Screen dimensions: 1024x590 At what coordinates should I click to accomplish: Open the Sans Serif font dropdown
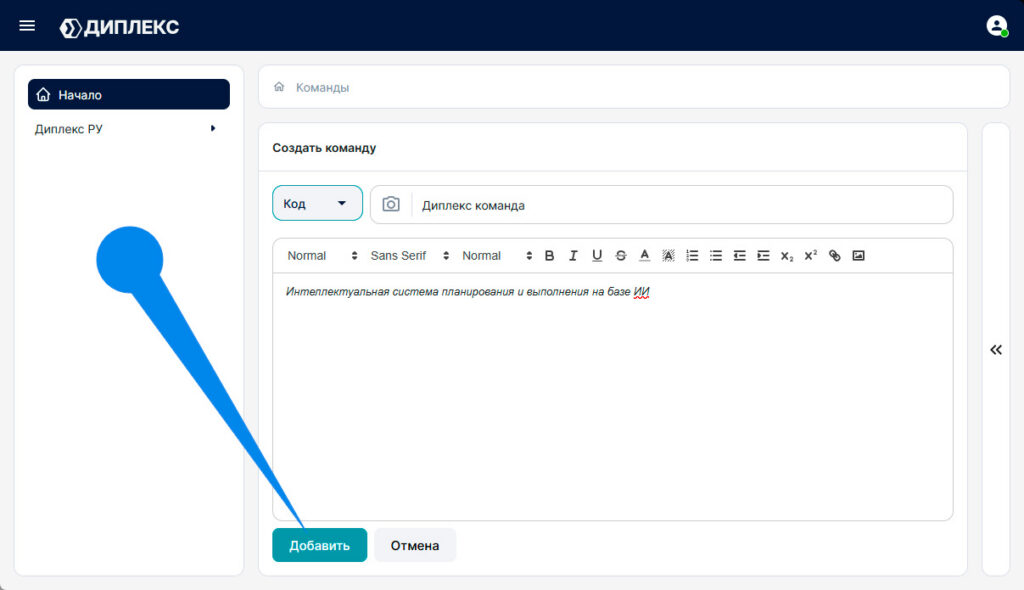tap(409, 255)
